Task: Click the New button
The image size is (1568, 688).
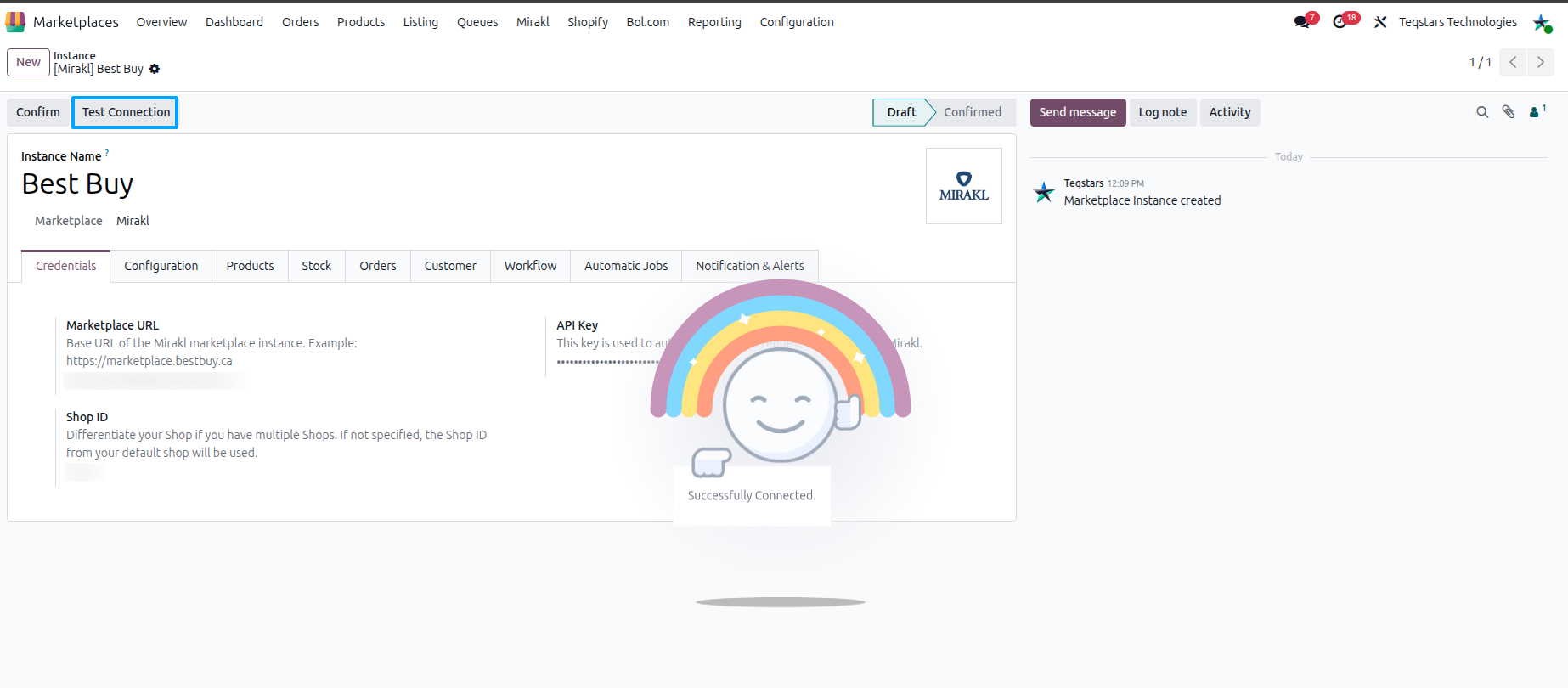Action: tap(28, 62)
